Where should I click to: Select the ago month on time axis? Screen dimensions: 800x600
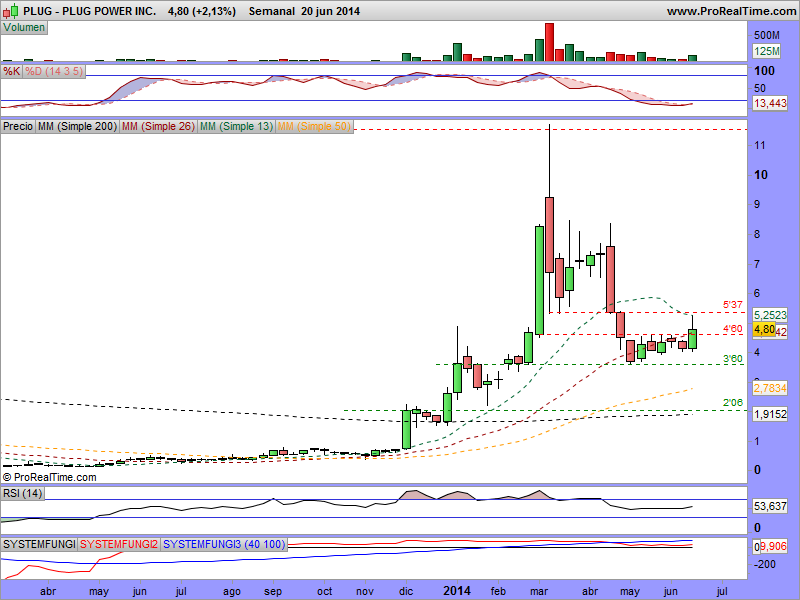coord(232,592)
